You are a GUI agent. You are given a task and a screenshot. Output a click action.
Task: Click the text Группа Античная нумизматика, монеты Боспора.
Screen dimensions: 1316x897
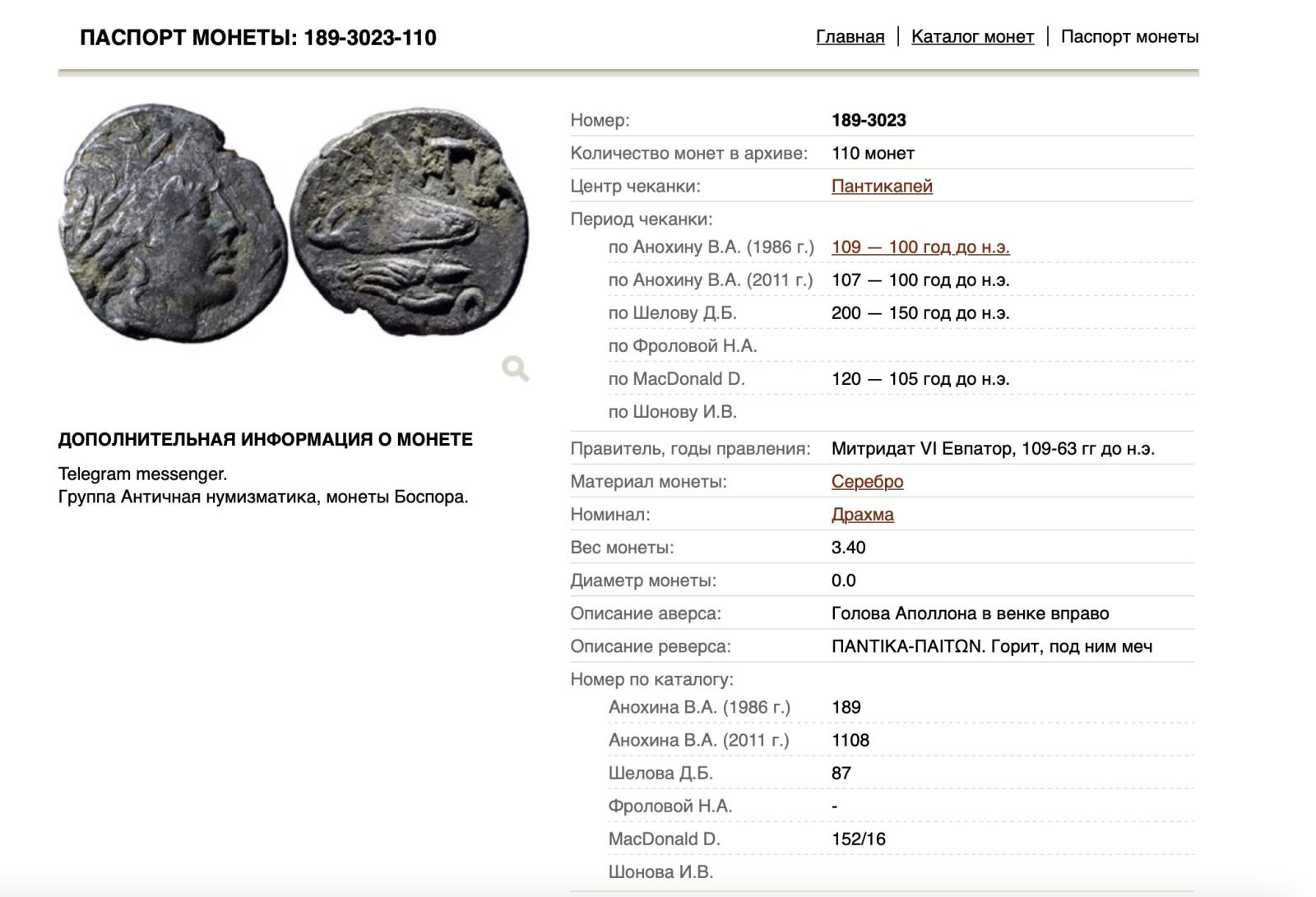pyautogui.click(x=263, y=497)
